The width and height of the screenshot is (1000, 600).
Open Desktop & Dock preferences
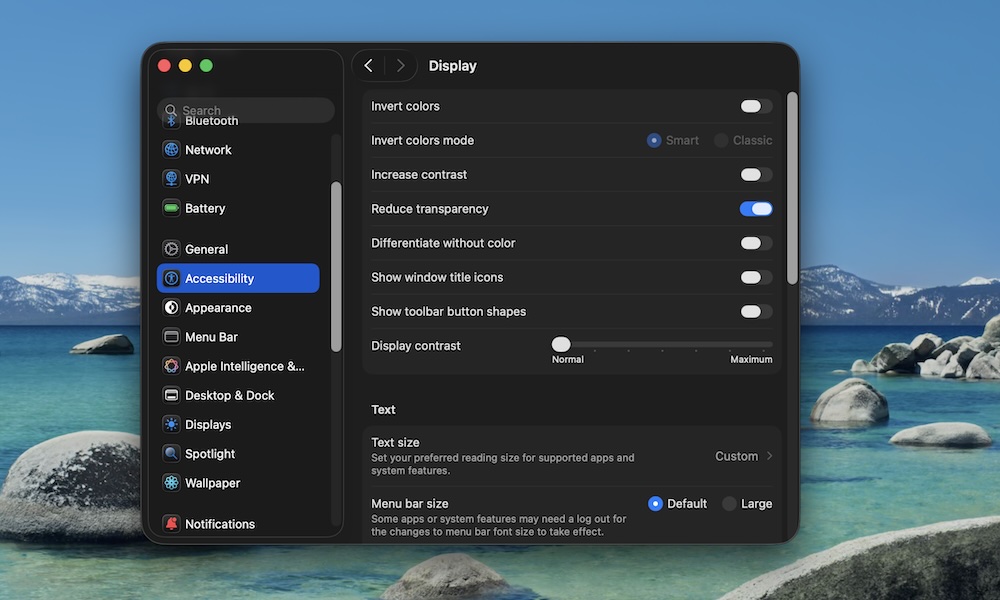[227, 395]
